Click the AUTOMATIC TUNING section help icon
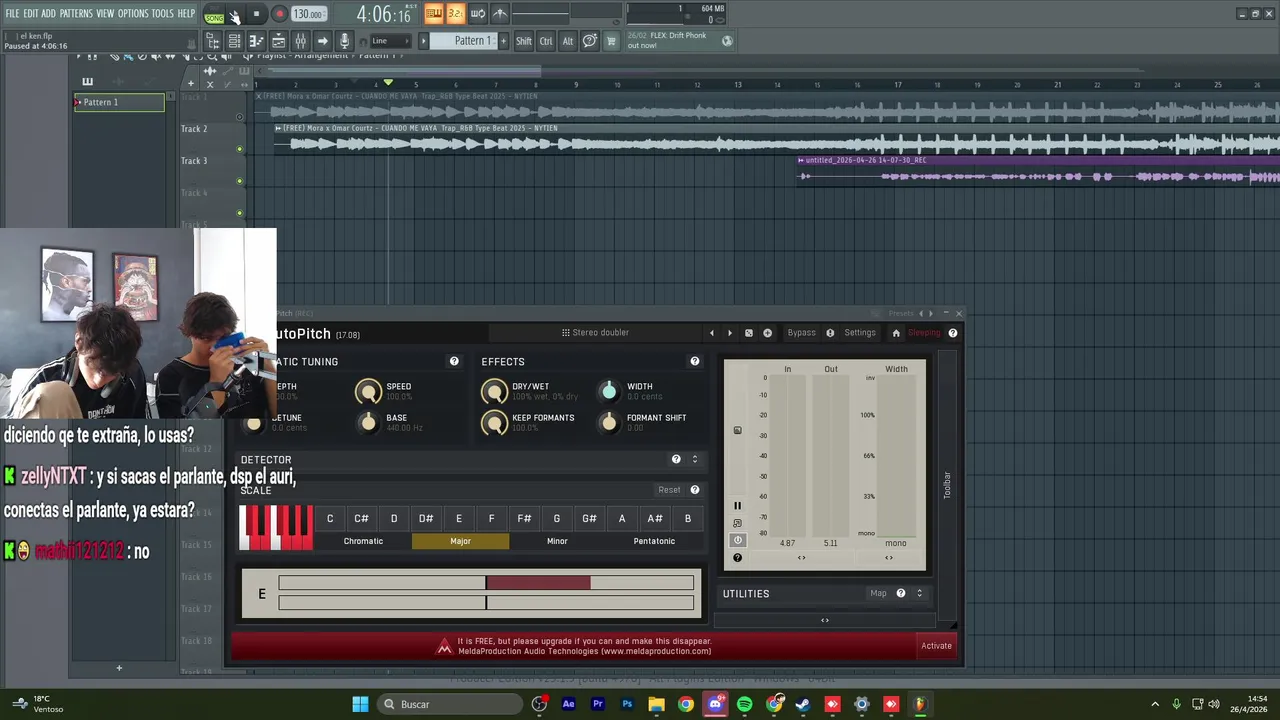The width and height of the screenshot is (1280, 720). coord(454,361)
